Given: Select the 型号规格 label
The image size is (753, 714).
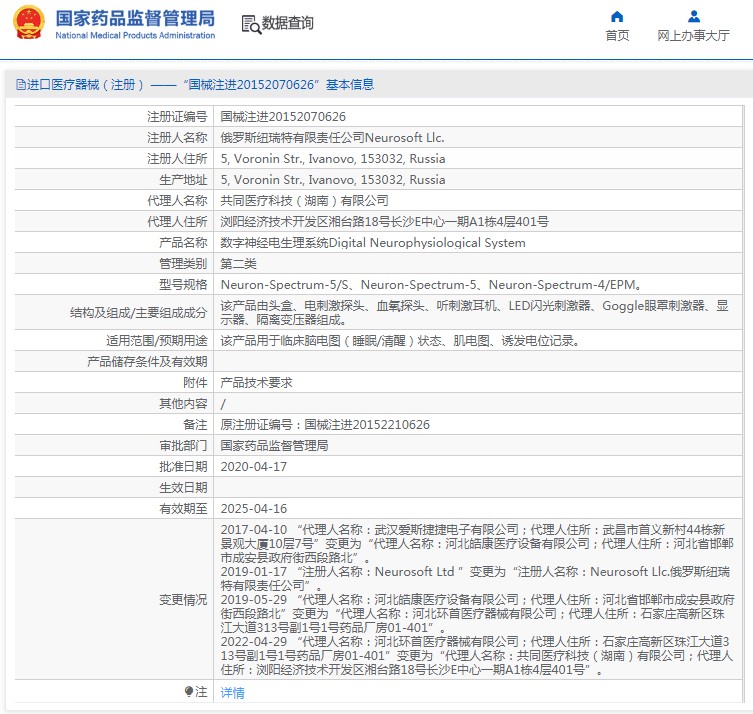Looking at the screenshot, I should click(x=183, y=285).
